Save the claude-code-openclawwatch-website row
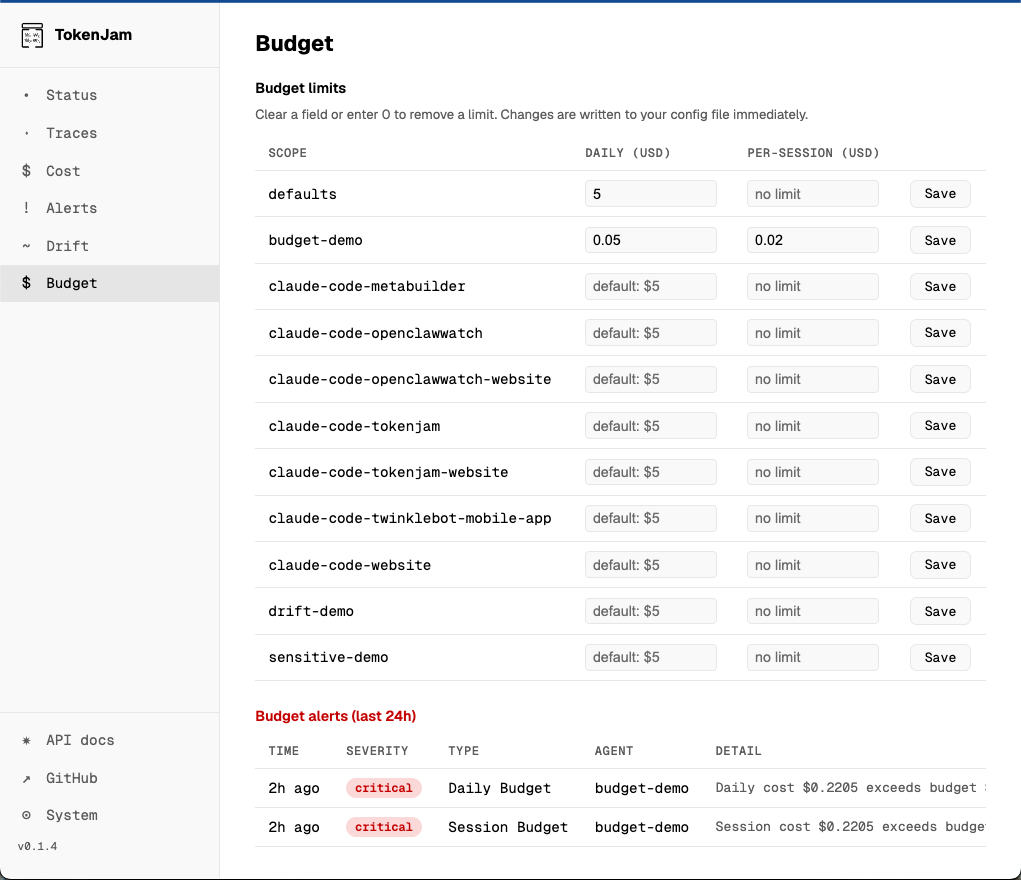This screenshot has height=880, width=1021. pos(940,379)
